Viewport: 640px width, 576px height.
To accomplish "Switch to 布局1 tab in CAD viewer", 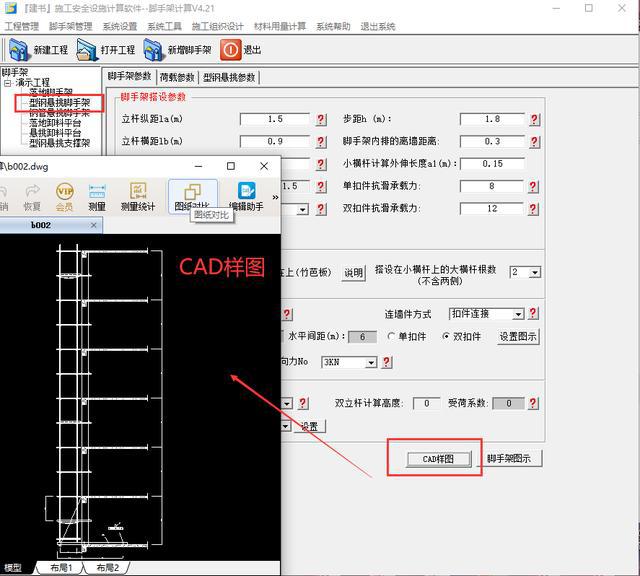I will [x=61, y=567].
